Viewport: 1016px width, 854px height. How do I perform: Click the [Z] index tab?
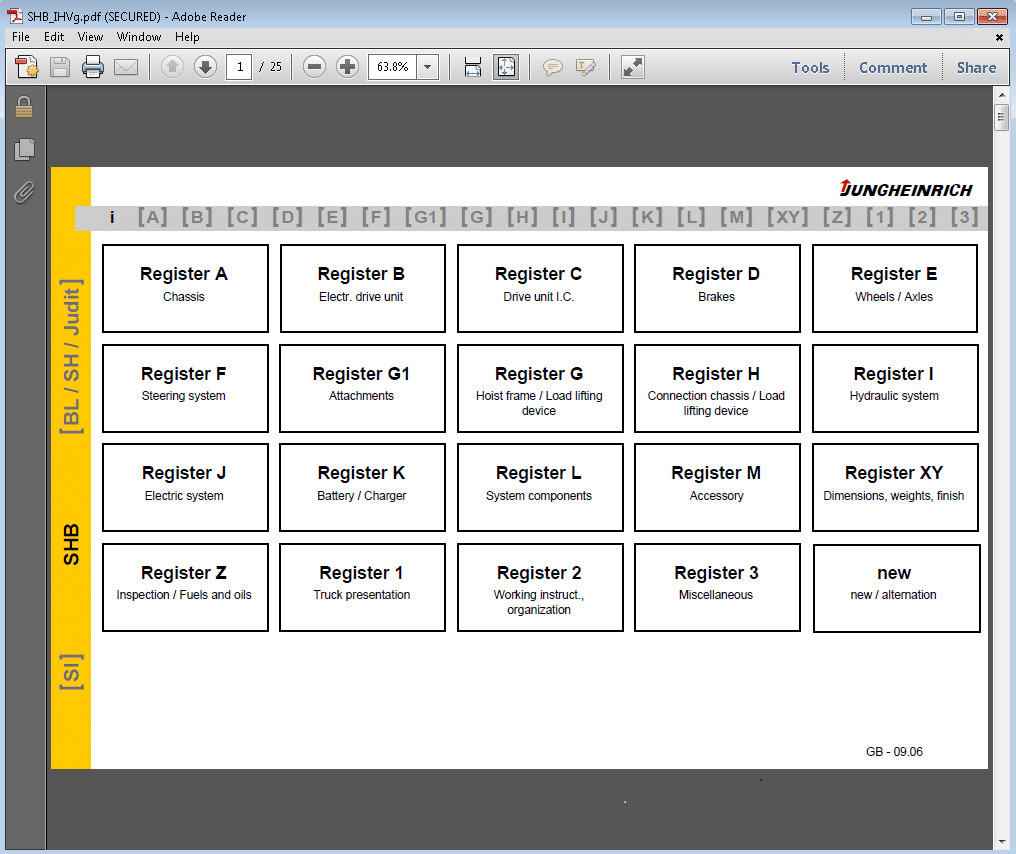[x=837, y=216]
